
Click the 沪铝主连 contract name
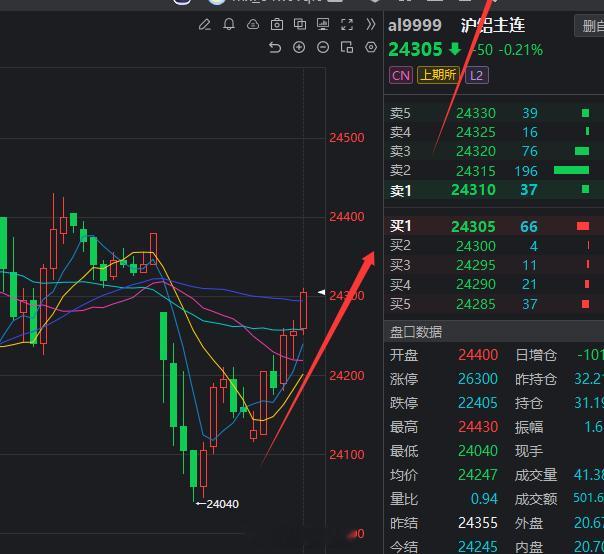[492, 25]
